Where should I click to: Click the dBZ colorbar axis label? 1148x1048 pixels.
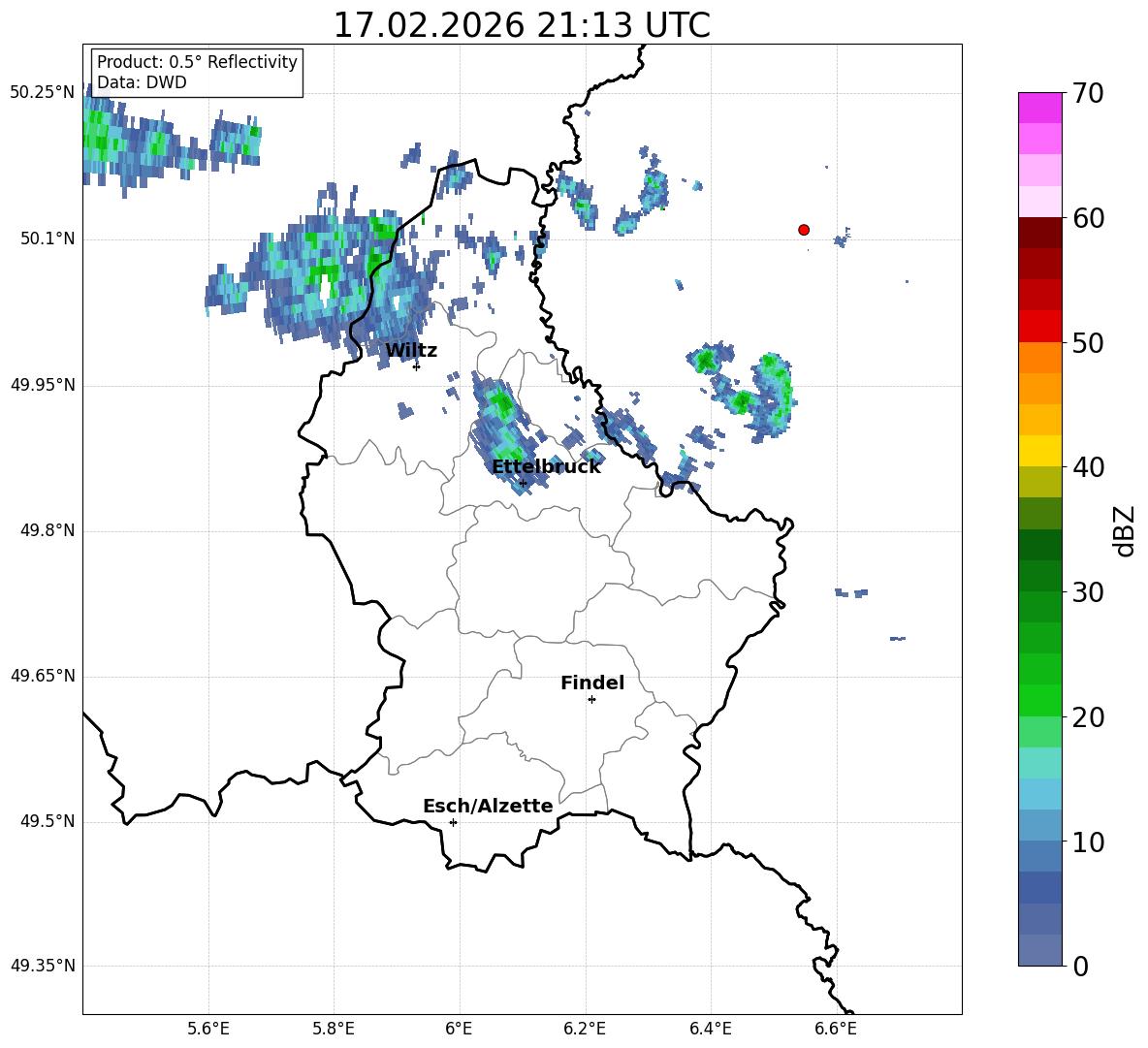(1125, 530)
